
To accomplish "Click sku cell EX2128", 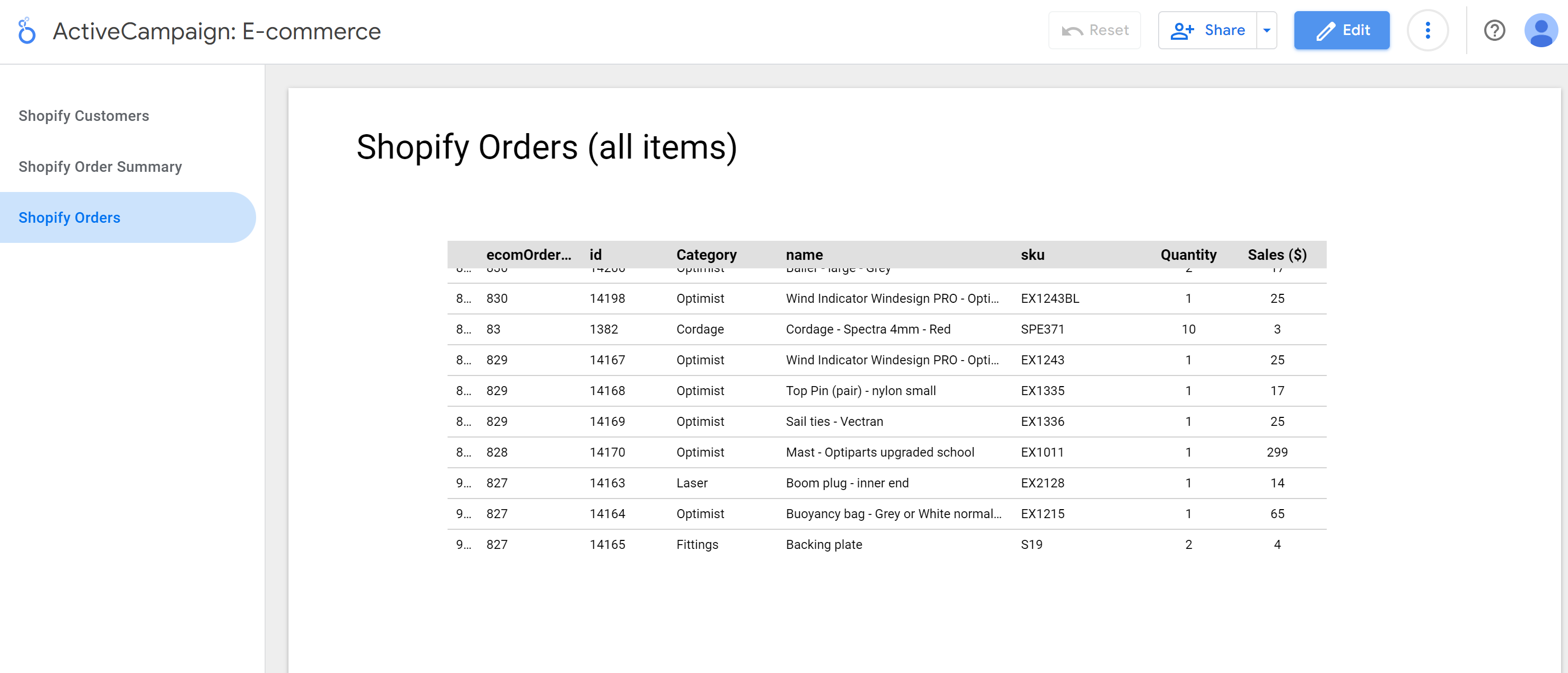I will click(x=1043, y=483).
